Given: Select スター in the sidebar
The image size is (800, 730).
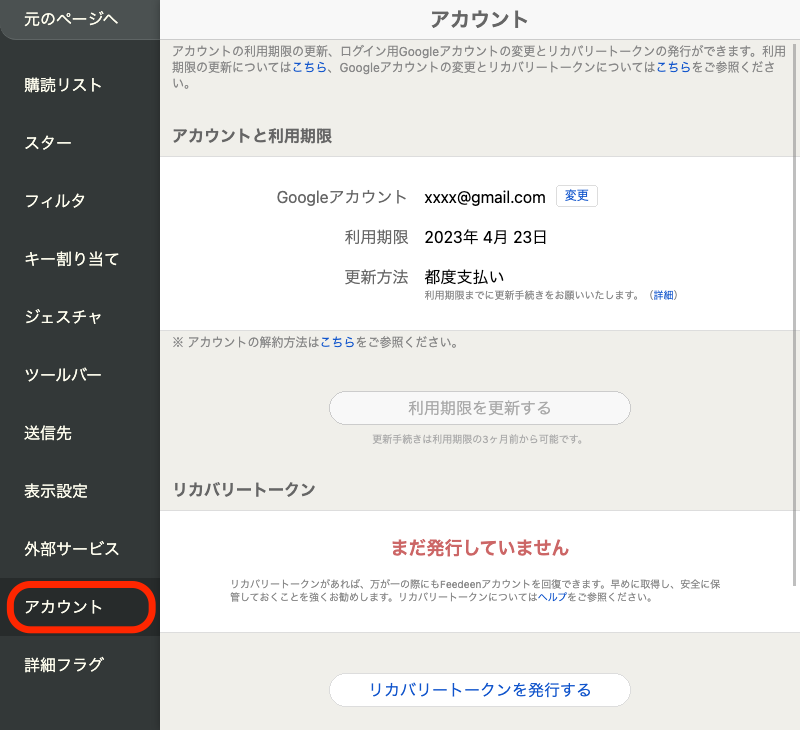Looking at the screenshot, I should (x=48, y=143).
